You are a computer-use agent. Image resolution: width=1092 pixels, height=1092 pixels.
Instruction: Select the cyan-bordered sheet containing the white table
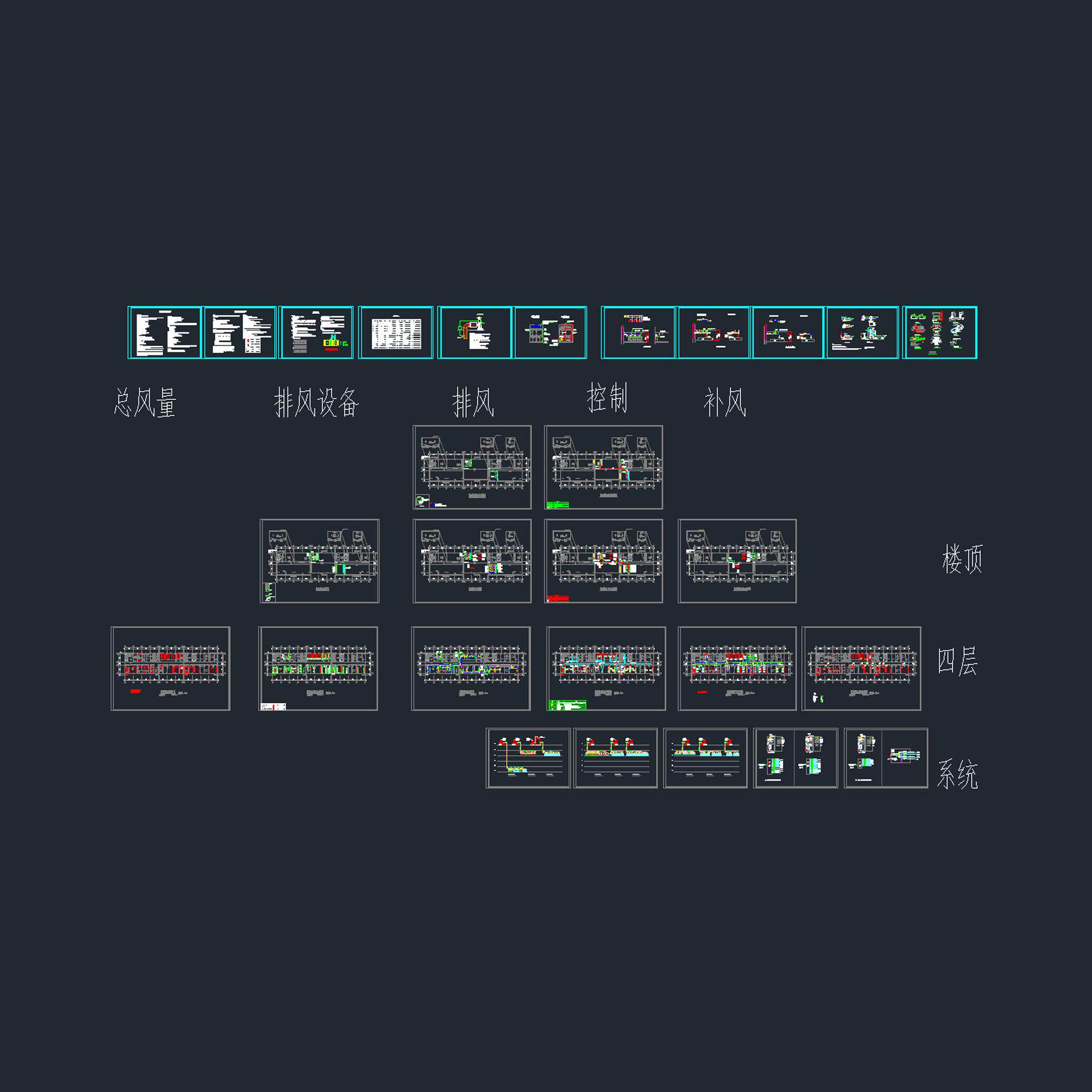click(396, 332)
